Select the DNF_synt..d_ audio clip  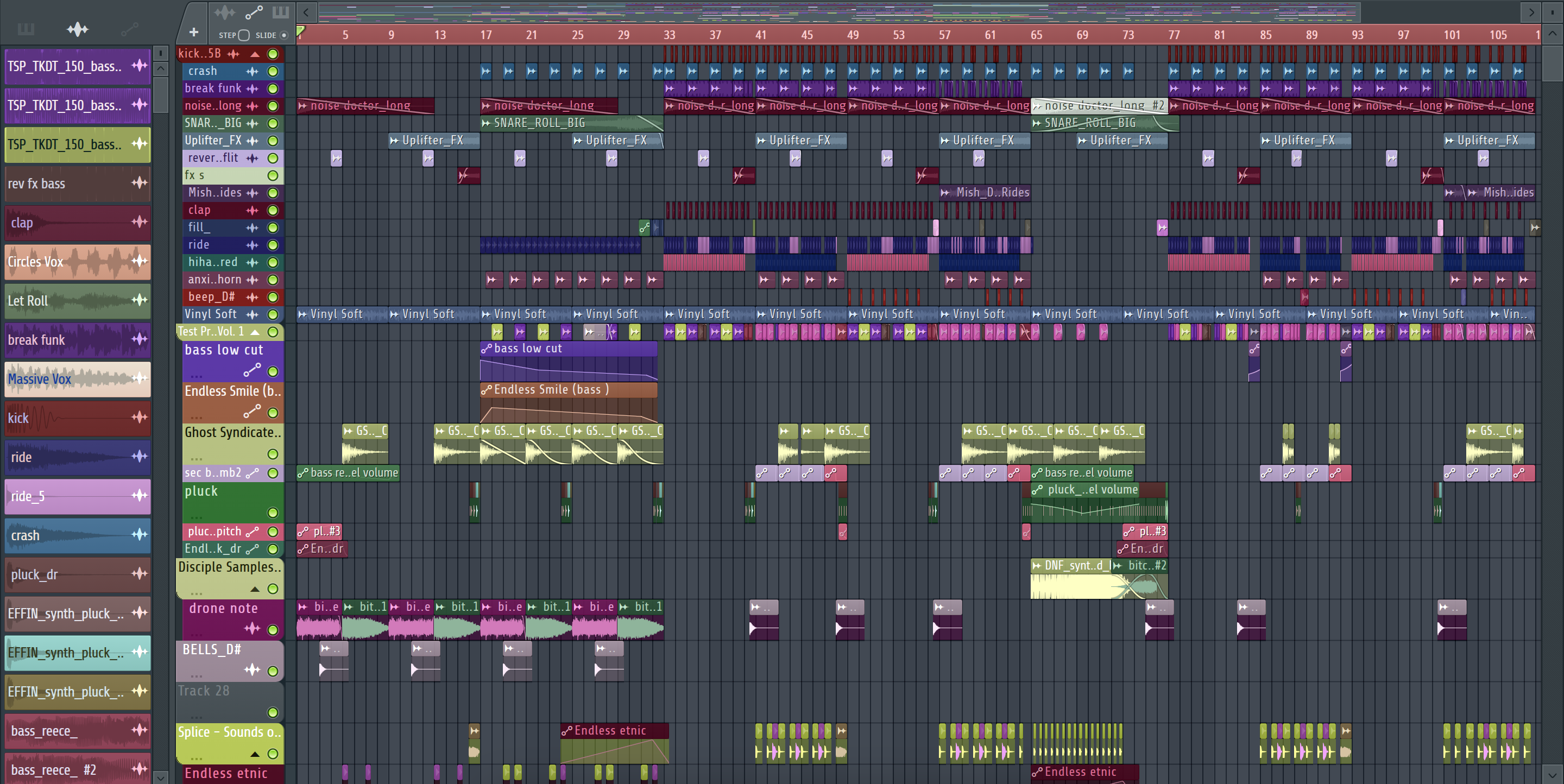click(1071, 579)
